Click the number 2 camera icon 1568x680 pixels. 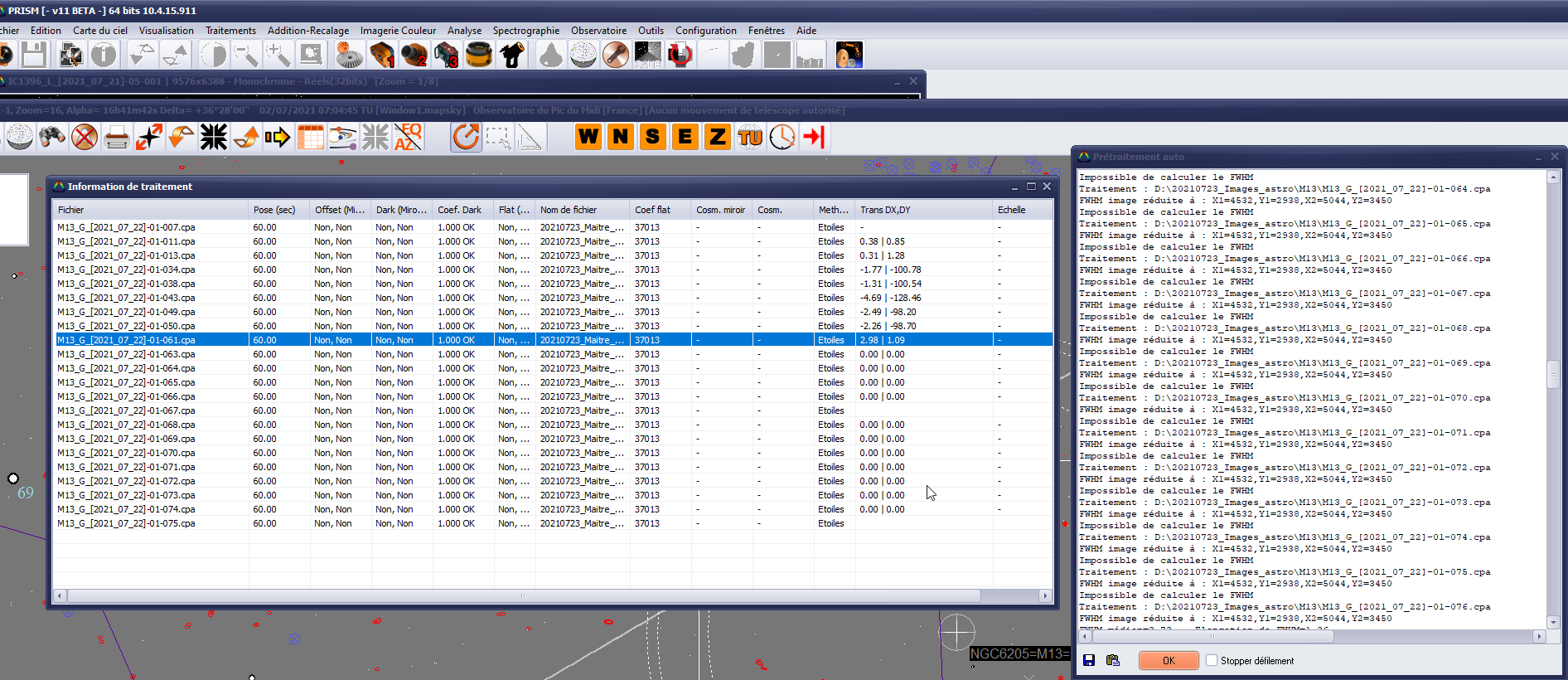414,55
